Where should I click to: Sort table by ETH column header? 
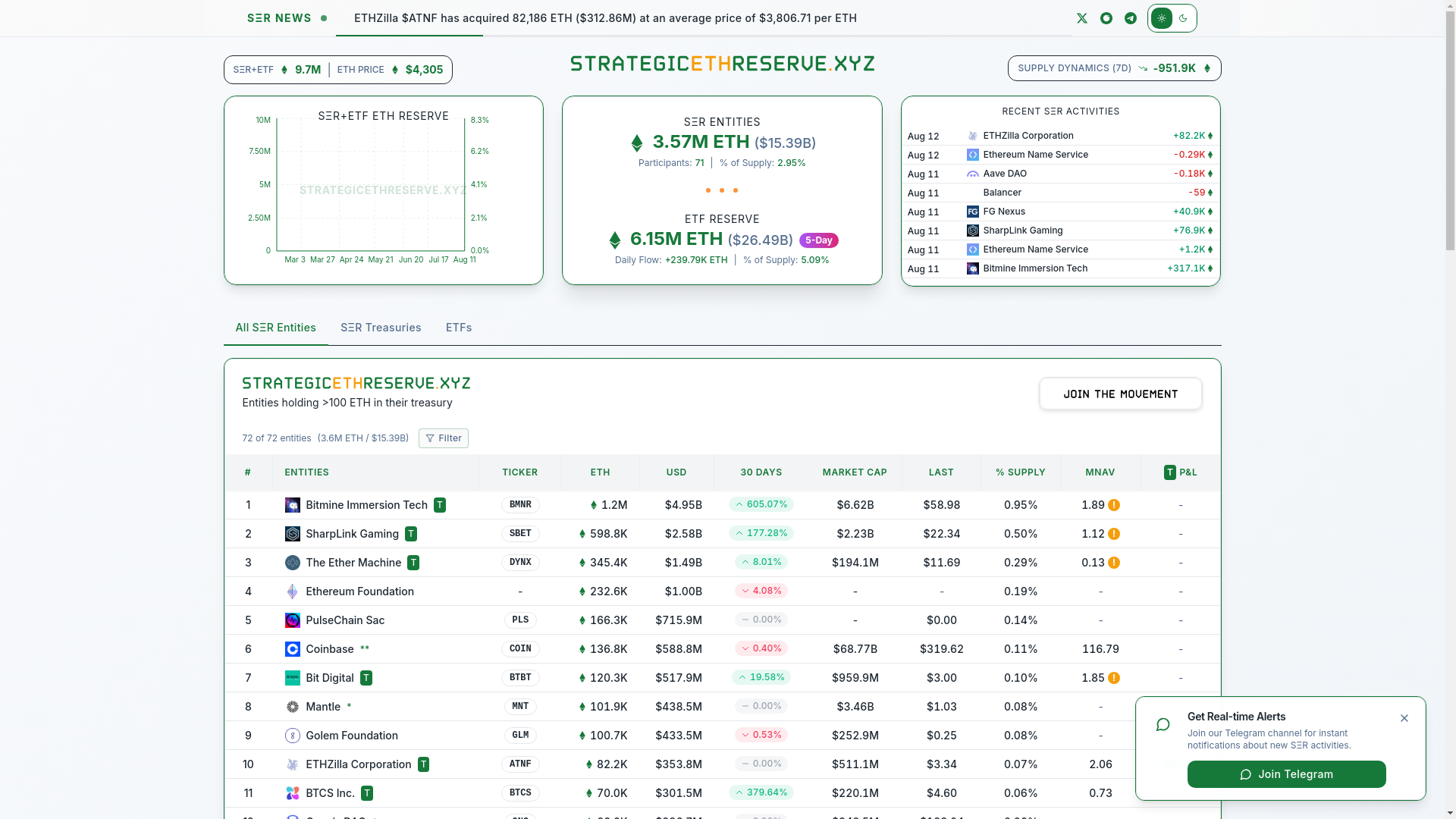click(601, 472)
